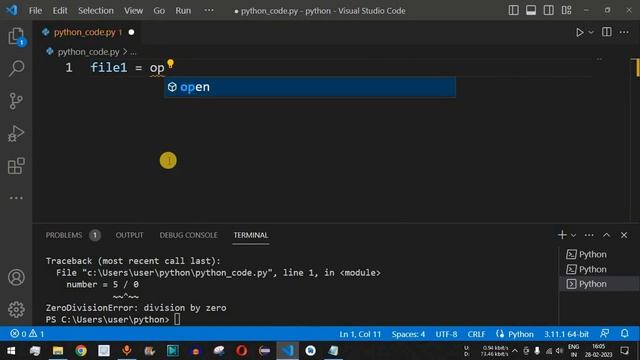
Task: Expand run options dropdown next to play
Action: pos(591,32)
